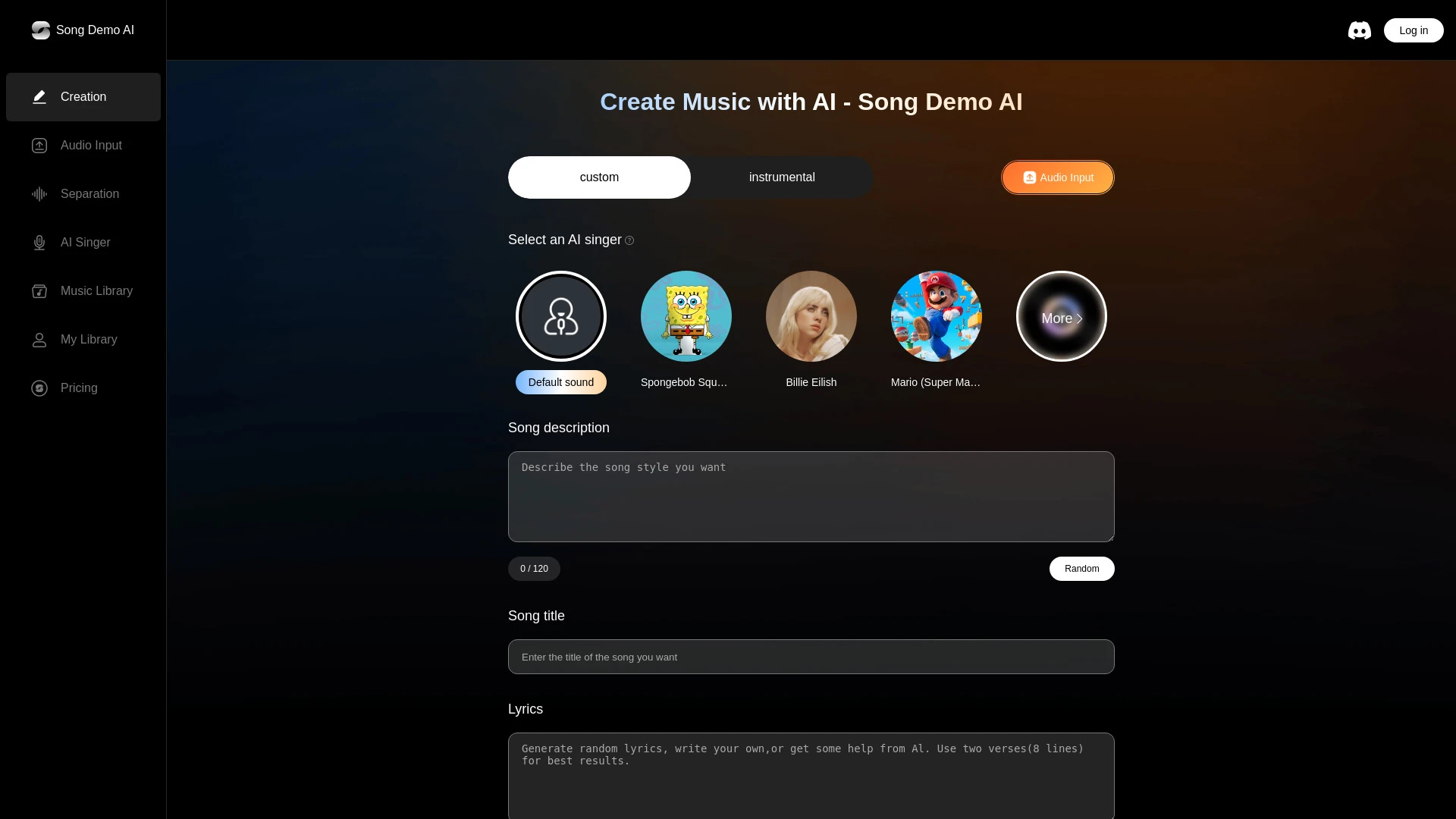Select Spongebob Squarepants AI singer
This screenshot has width=1456, height=819.
(686, 316)
